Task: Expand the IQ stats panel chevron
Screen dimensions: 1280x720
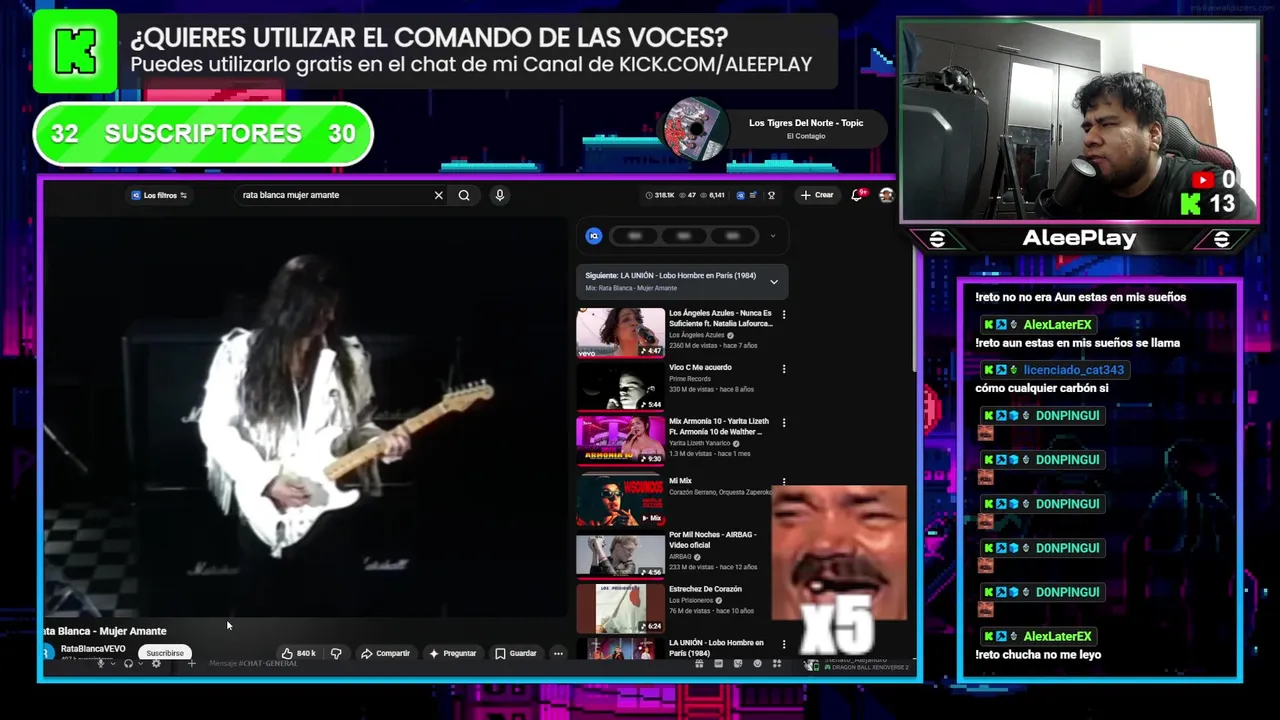Action: 772,236
